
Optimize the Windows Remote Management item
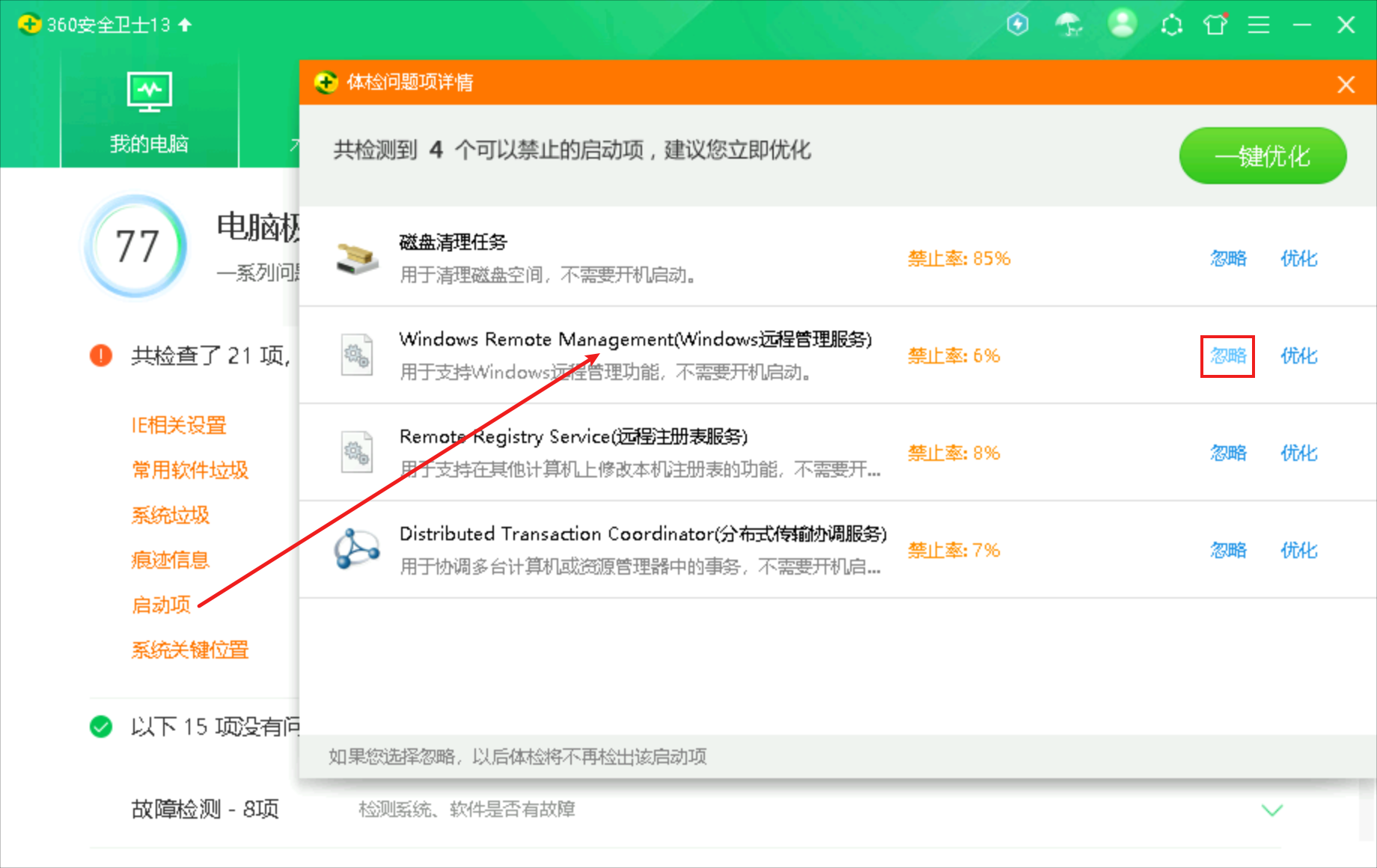[1298, 355]
